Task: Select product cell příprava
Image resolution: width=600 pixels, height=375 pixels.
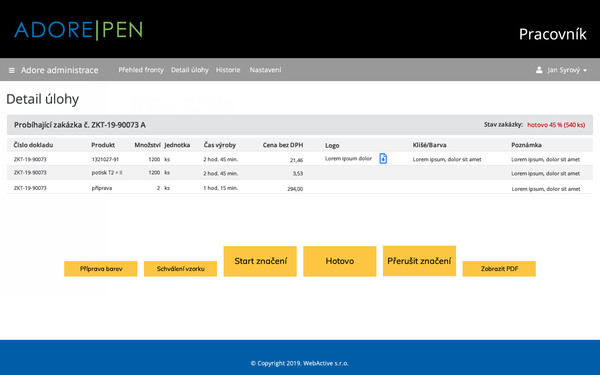Action: coord(102,188)
